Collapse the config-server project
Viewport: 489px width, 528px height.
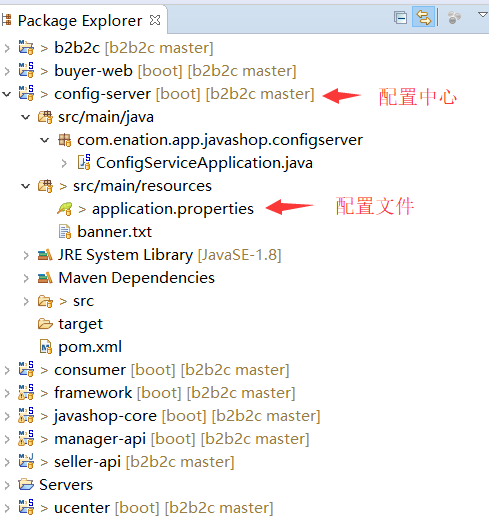pyautogui.click(x=7, y=94)
